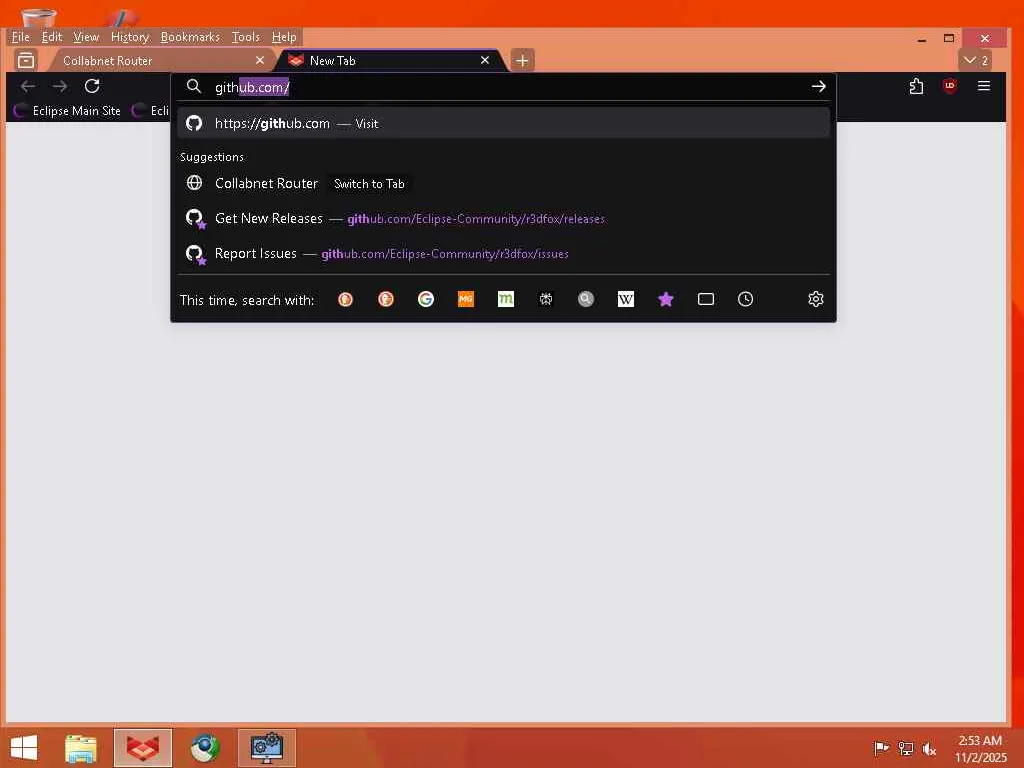Search history using the clock icon

[745, 299]
